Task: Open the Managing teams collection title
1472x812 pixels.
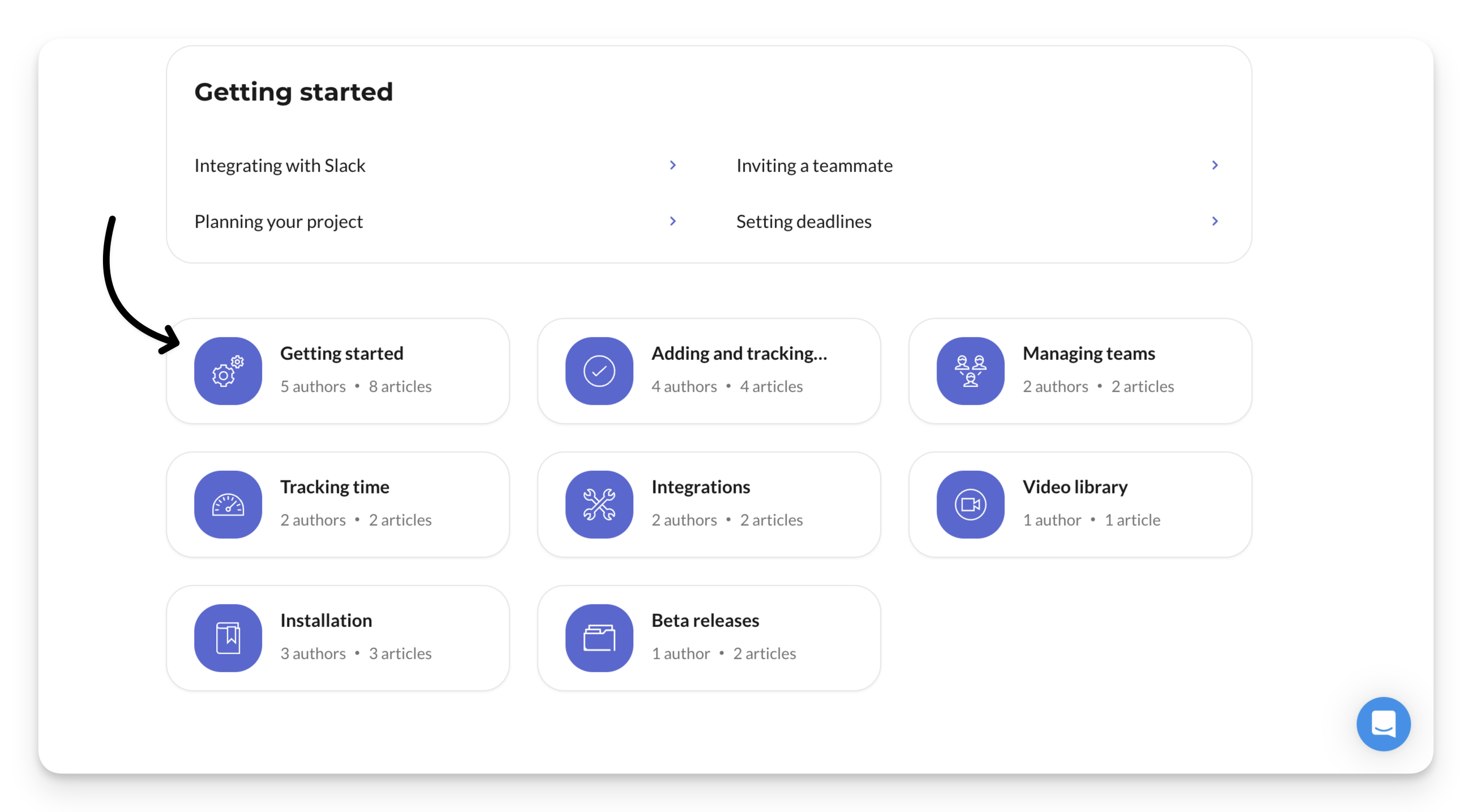Action: tap(1088, 354)
